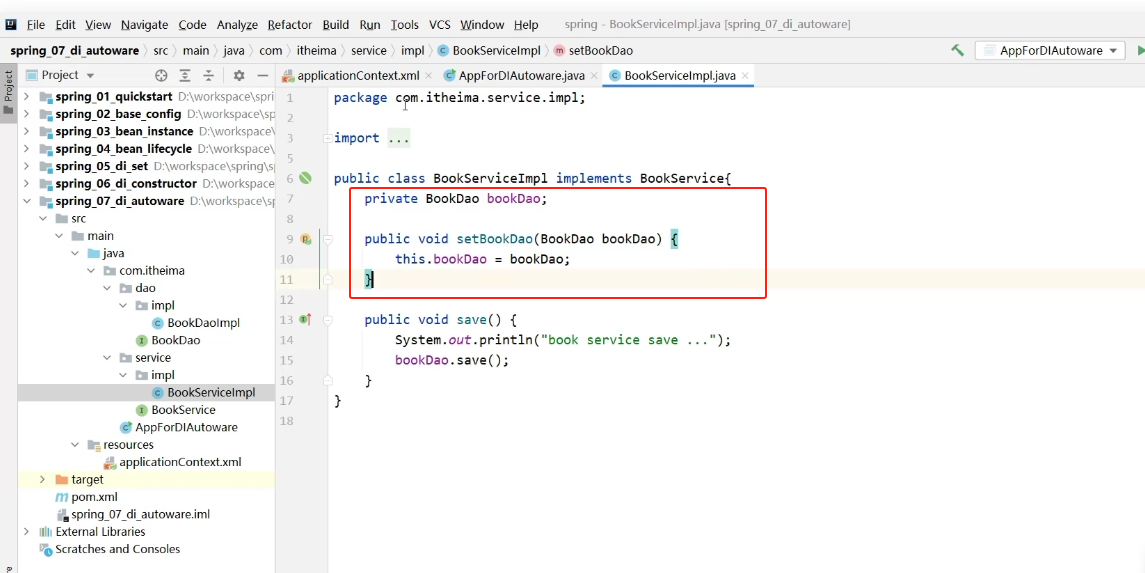Collapse the src folder
The image size is (1145, 573).
[43, 218]
